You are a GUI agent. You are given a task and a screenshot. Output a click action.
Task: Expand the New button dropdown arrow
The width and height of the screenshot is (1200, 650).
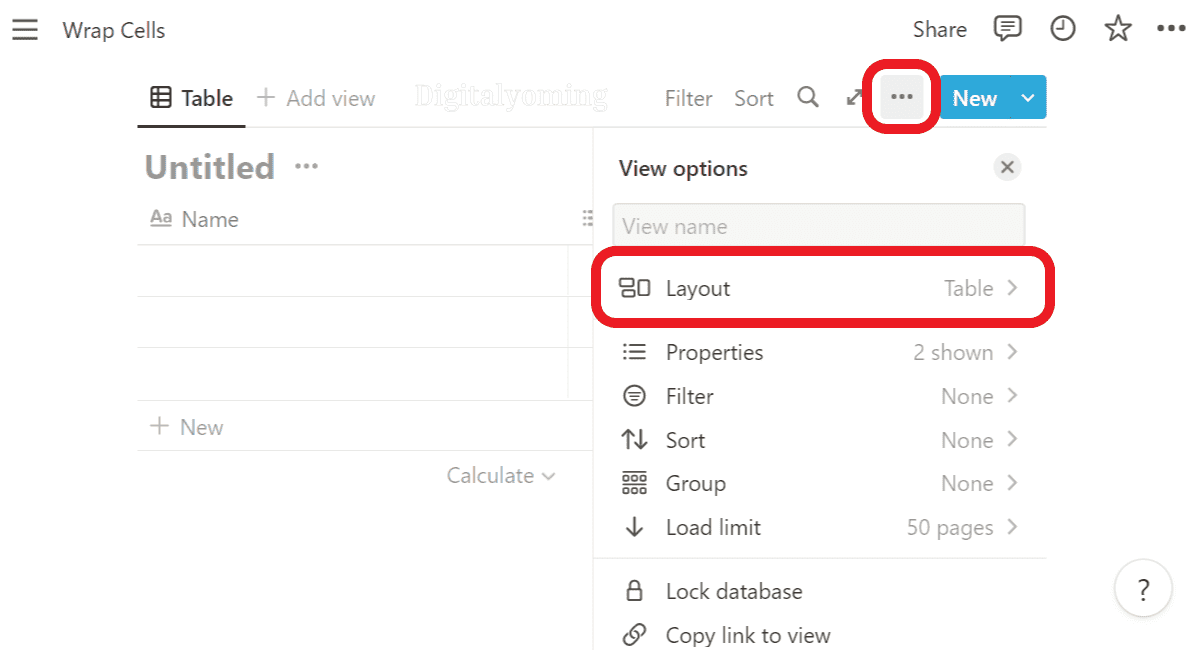pyautogui.click(x=1028, y=97)
